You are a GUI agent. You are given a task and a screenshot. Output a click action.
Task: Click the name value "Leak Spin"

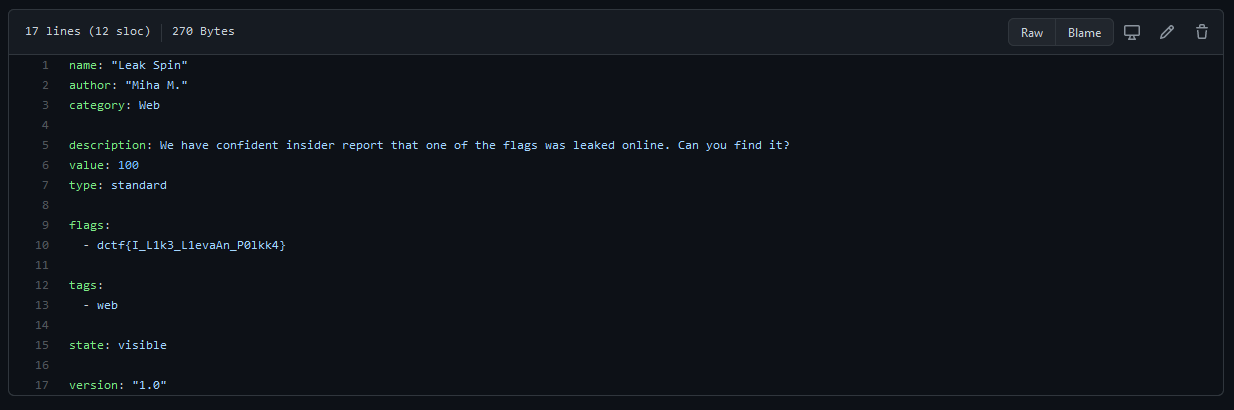click(x=150, y=65)
